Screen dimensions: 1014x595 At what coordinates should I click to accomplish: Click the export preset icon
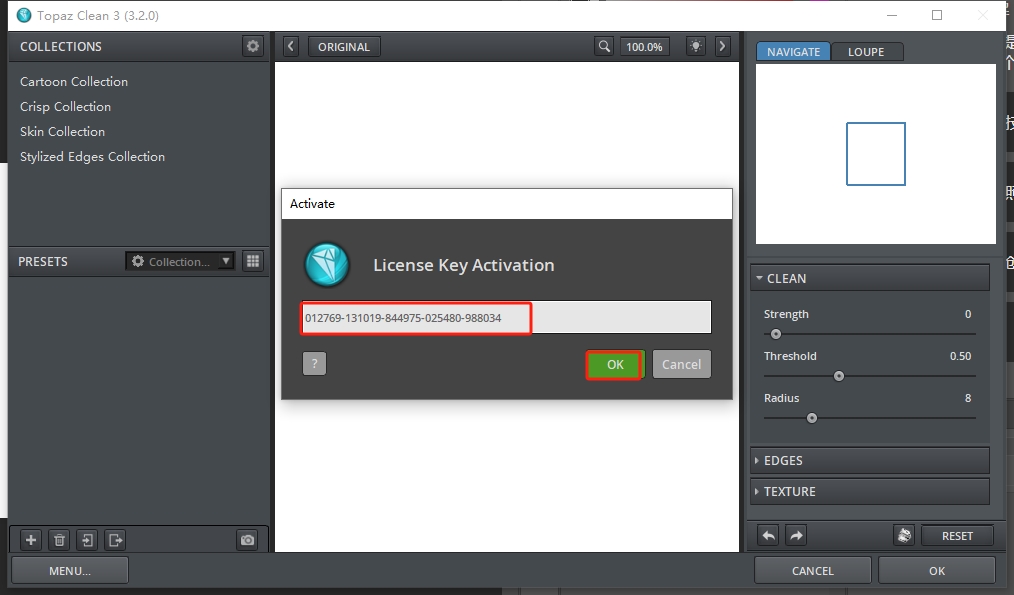tap(116, 540)
